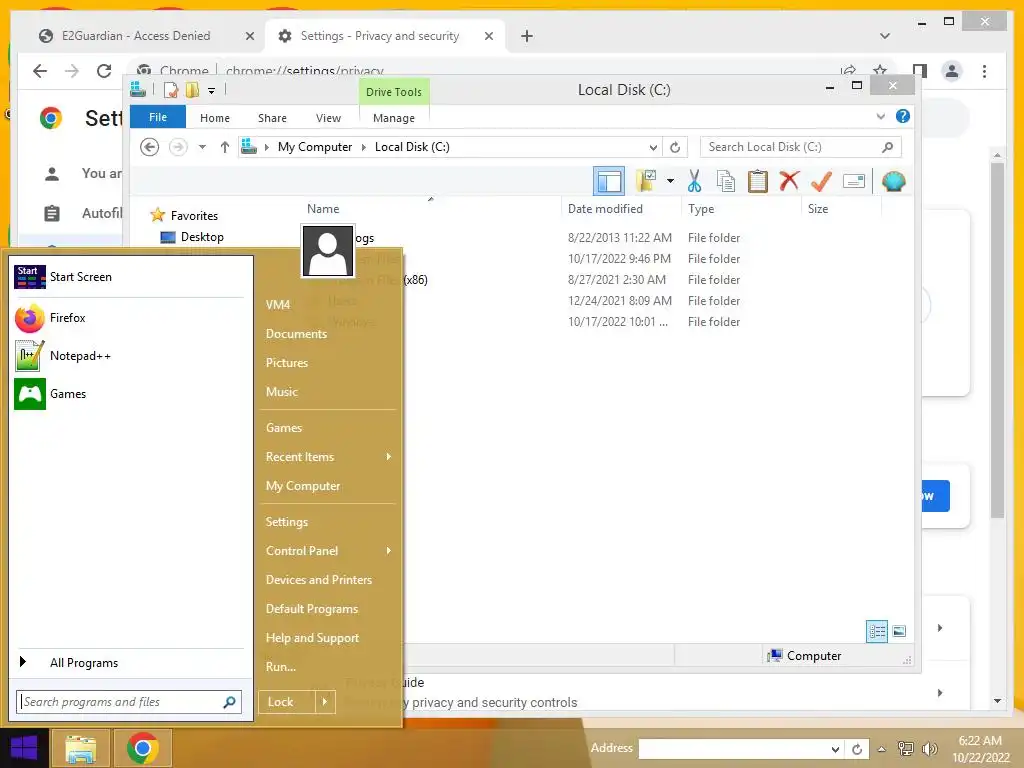Image resolution: width=1024 pixels, height=768 pixels.
Task: Click the volume speaker icon in system tray
Action: [929, 749]
